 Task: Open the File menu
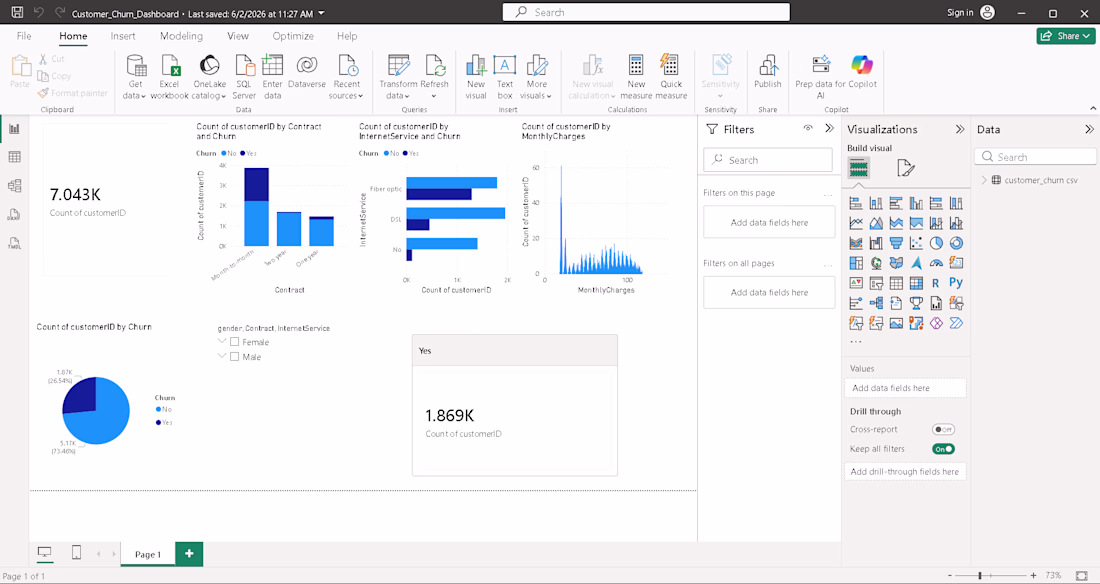point(24,36)
